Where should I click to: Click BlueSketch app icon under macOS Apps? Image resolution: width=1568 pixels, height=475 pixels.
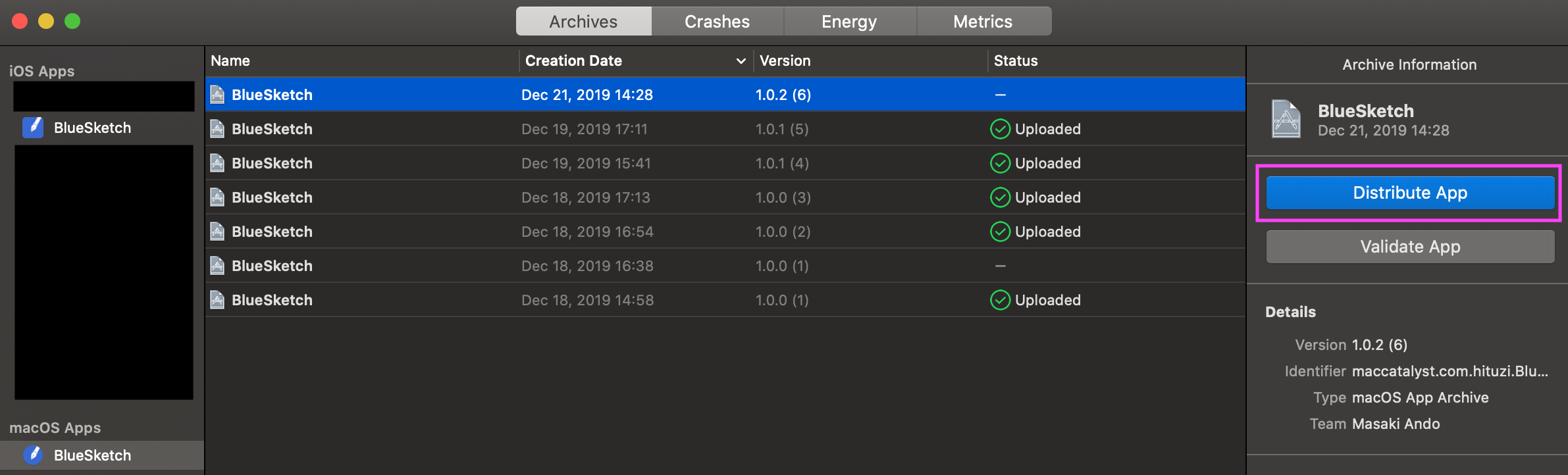click(x=33, y=455)
